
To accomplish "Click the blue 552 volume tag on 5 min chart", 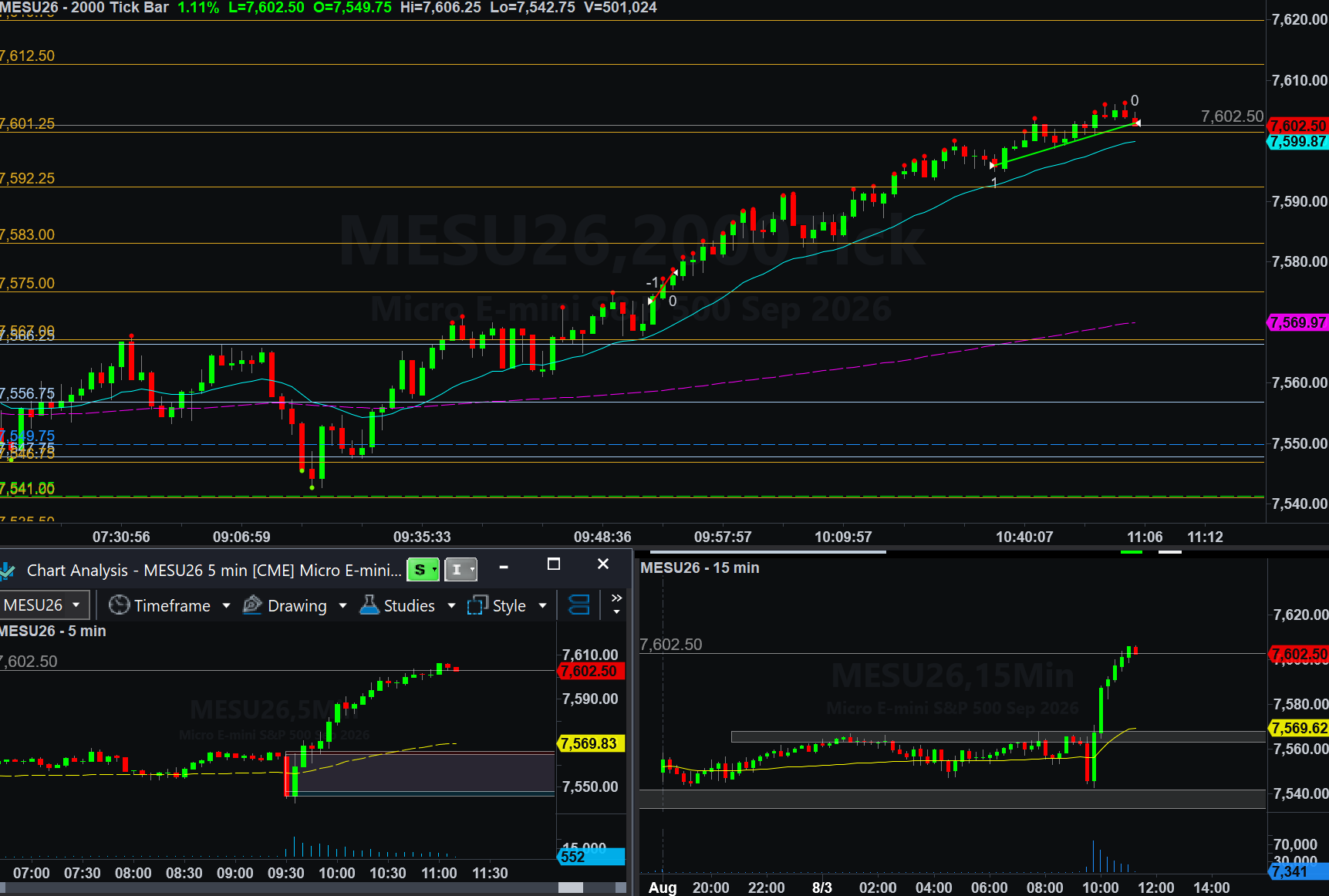I will pyautogui.click(x=591, y=857).
